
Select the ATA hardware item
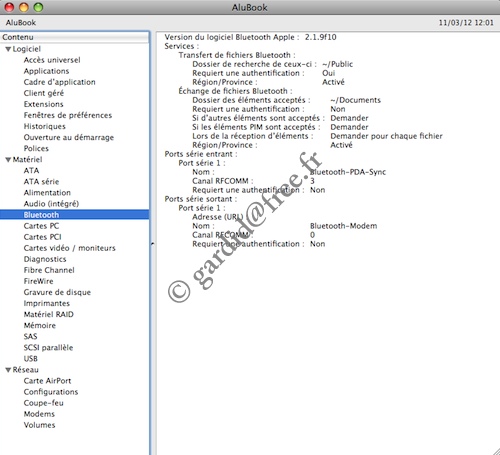point(31,171)
